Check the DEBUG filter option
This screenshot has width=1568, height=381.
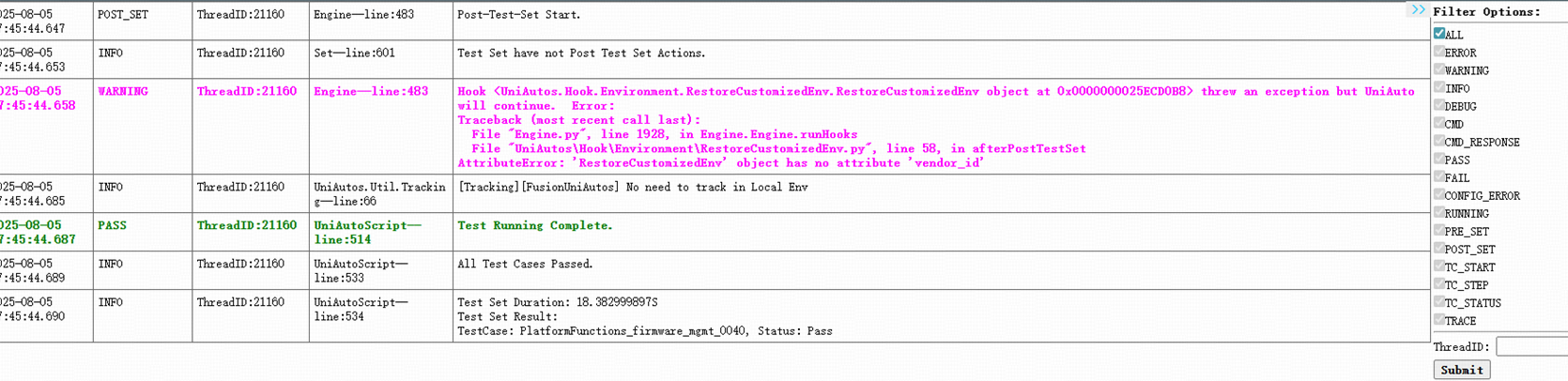click(1439, 105)
